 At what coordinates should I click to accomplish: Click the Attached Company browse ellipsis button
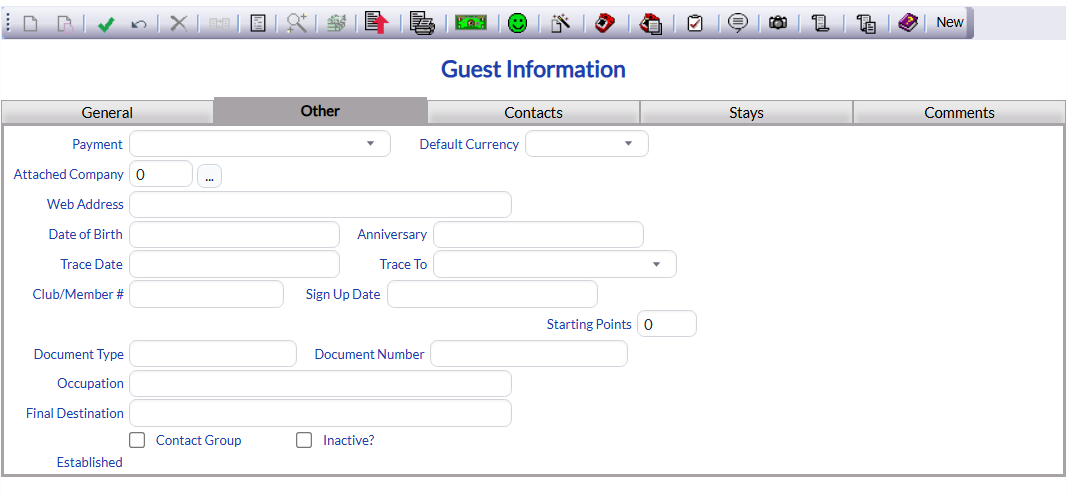(x=210, y=176)
